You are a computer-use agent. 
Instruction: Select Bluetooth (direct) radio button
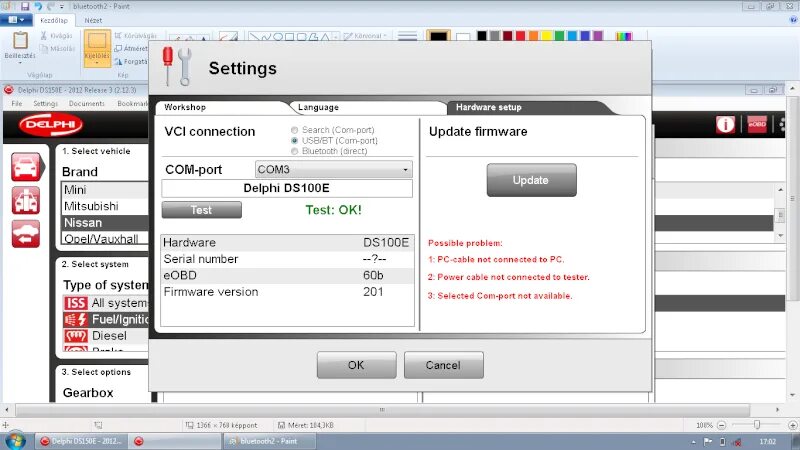coord(294,151)
